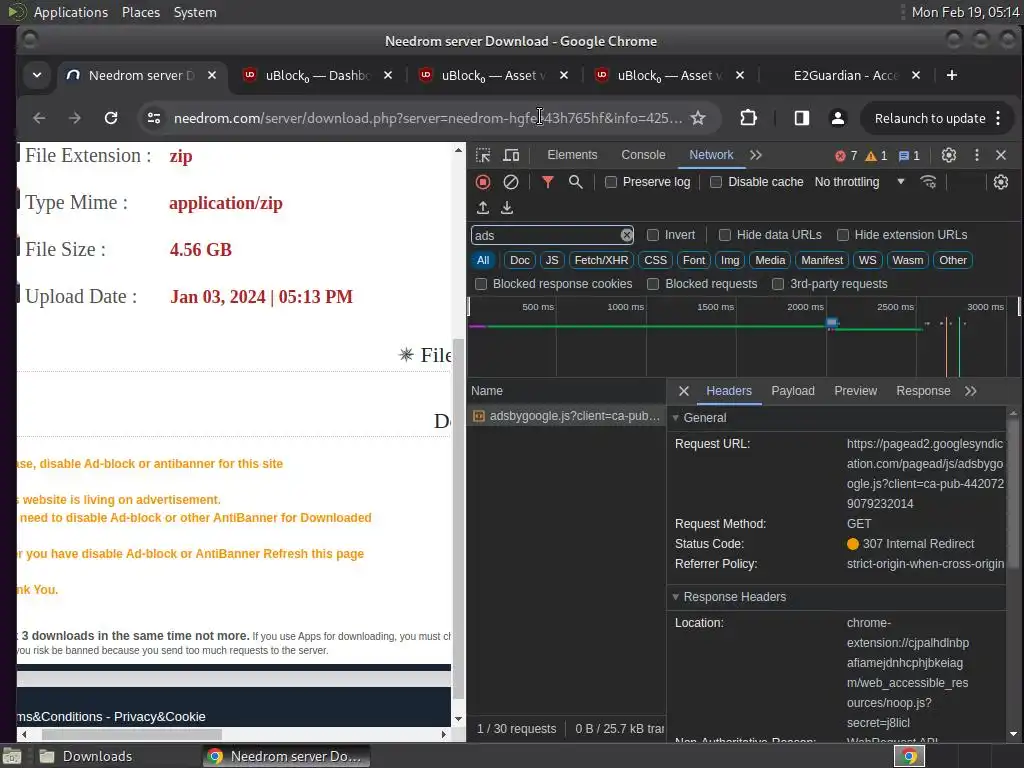Clear the network log
1024x768 pixels.
click(x=511, y=182)
